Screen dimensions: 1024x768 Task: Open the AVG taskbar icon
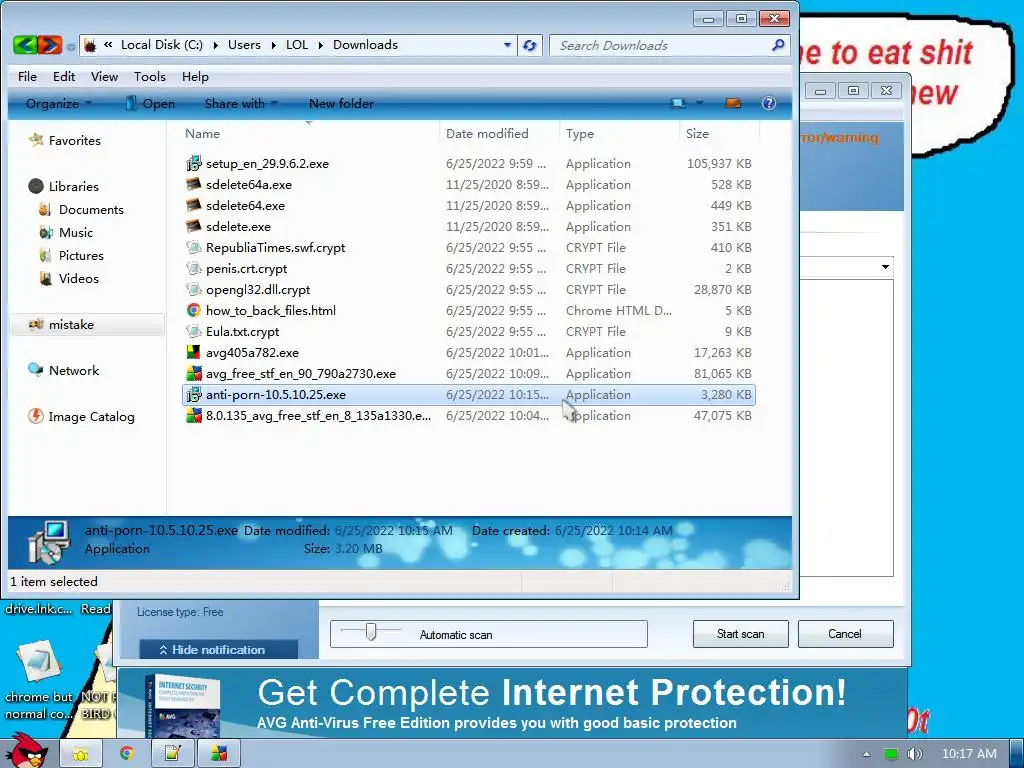tap(219, 753)
